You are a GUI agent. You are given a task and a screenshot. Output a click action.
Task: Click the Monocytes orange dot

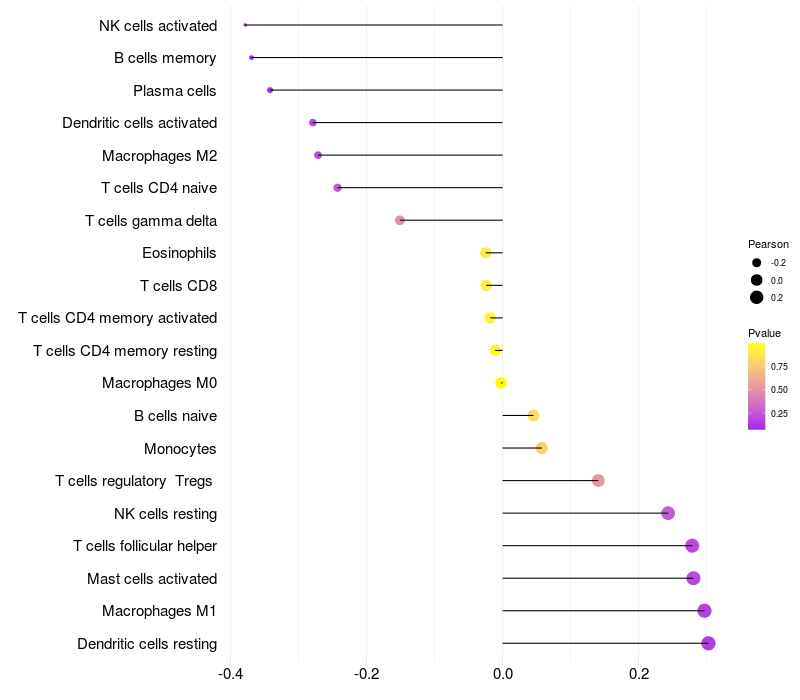pyautogui.click(x=542, y=448)
